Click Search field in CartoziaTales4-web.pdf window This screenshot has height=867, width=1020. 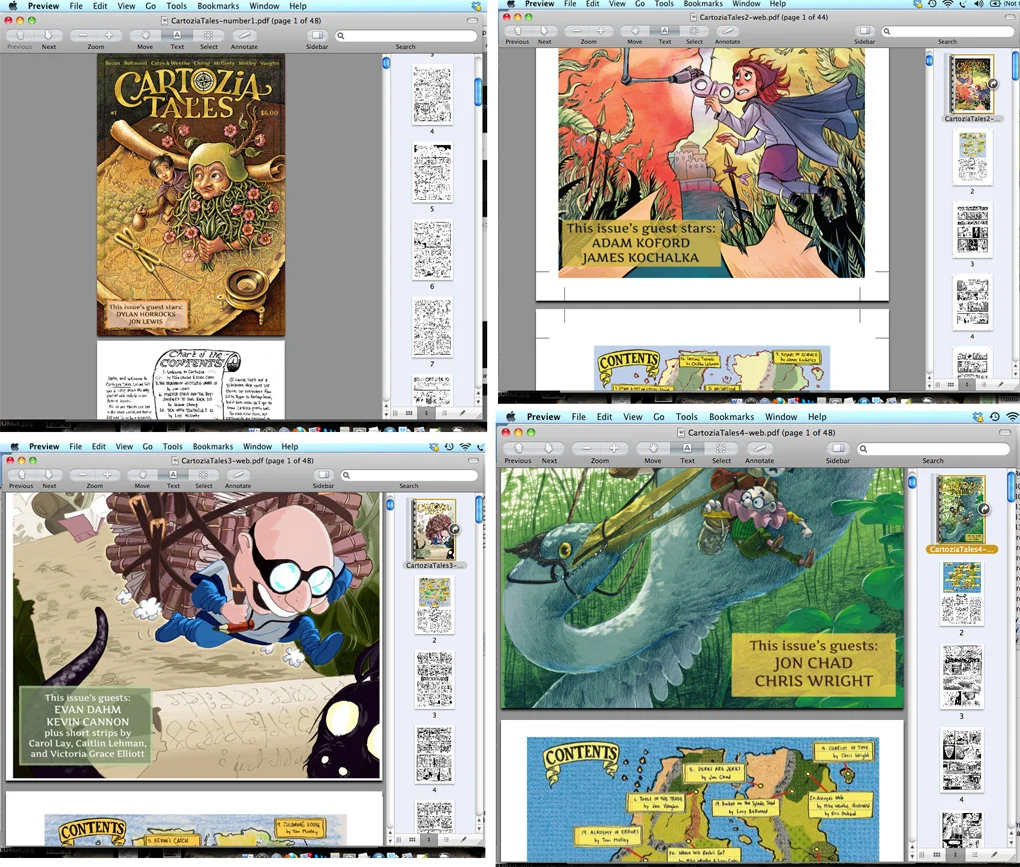(933, 449)
